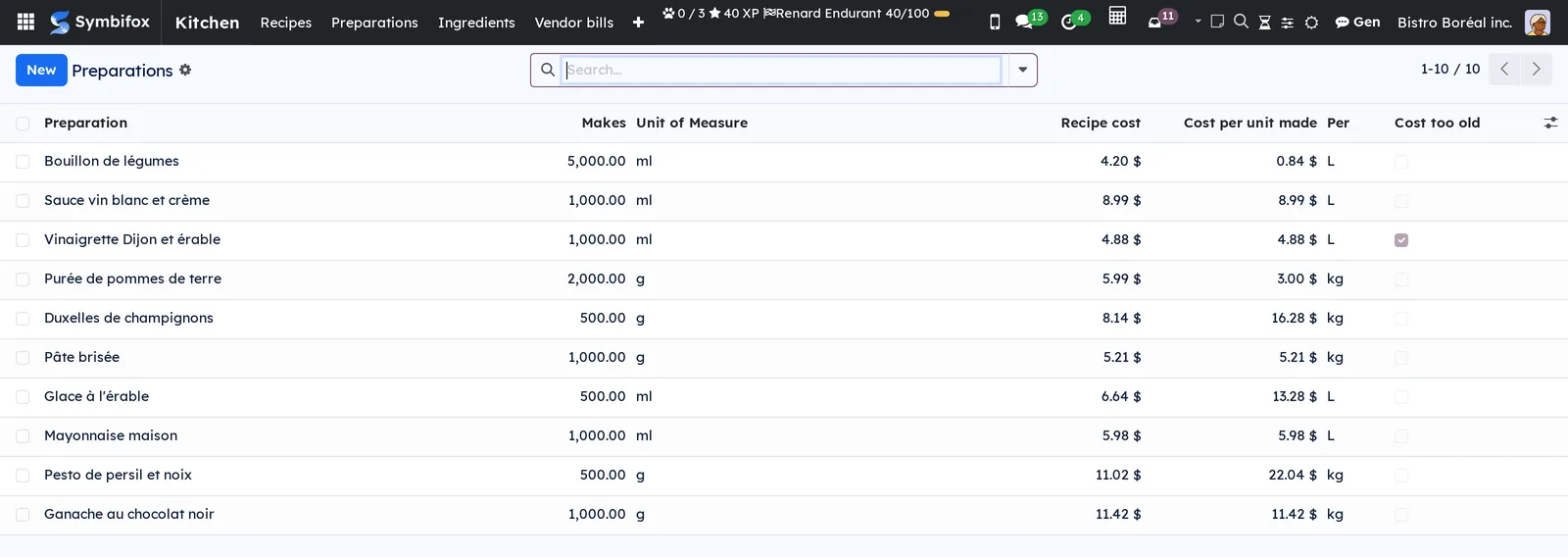Click the New button
The height and width of the screenshot is (557, 1568).
pyautogui.click(x=41, y=70)
